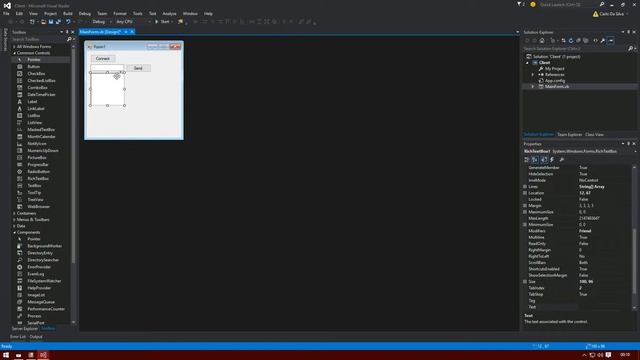The image size is (640, 360).
Task: Open the Build menu
Action: [x=68, y=13]
